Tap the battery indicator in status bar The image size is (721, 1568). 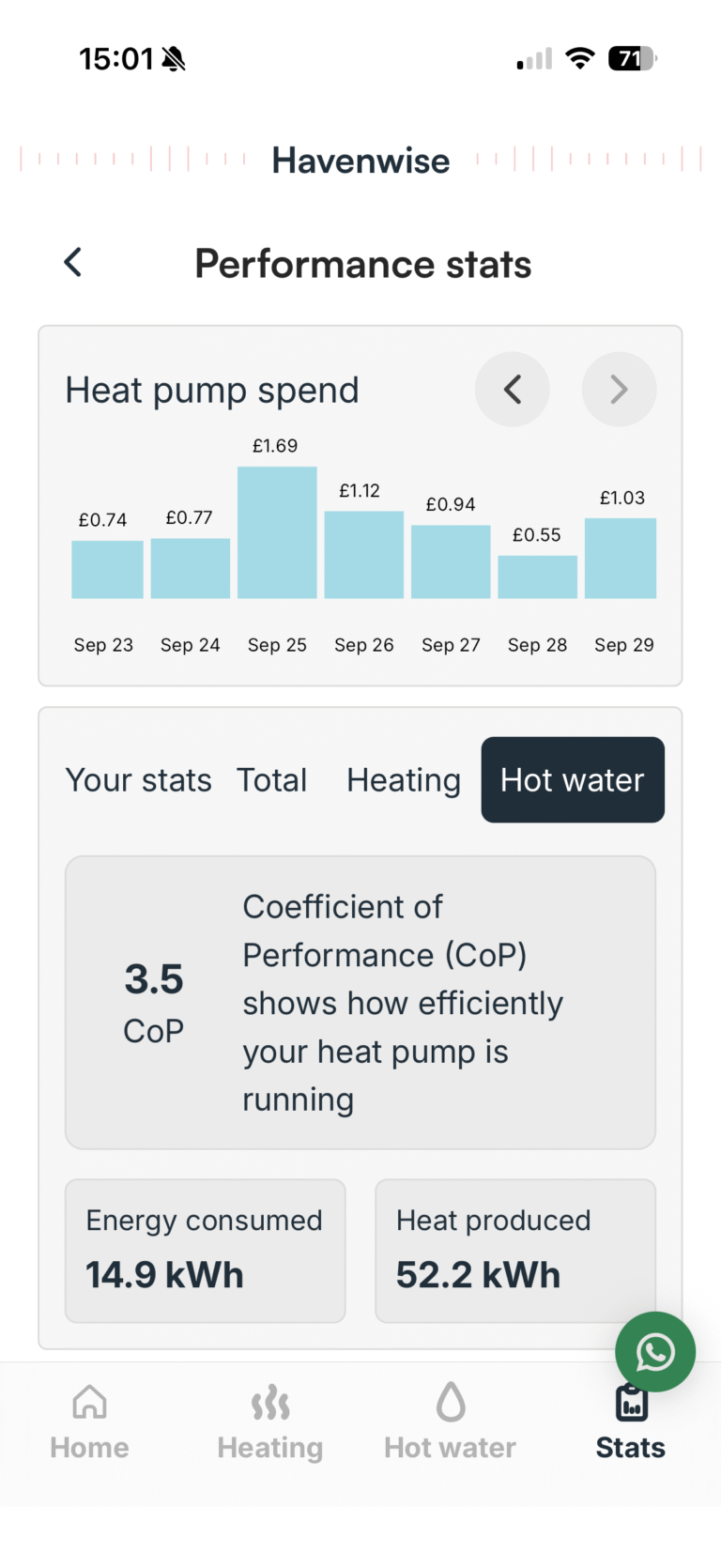click(x=632, y=59)
